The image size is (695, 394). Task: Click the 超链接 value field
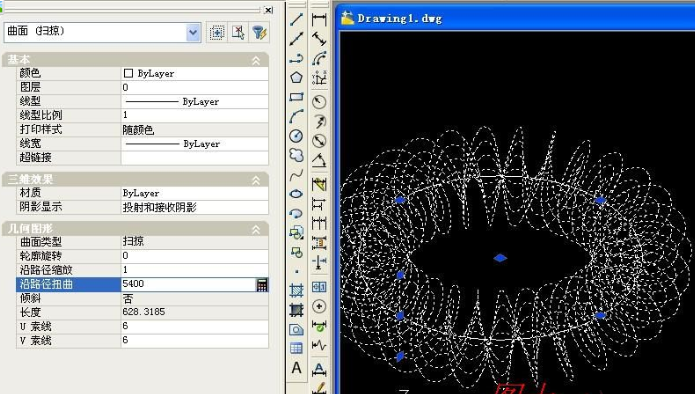pos(195,158)
